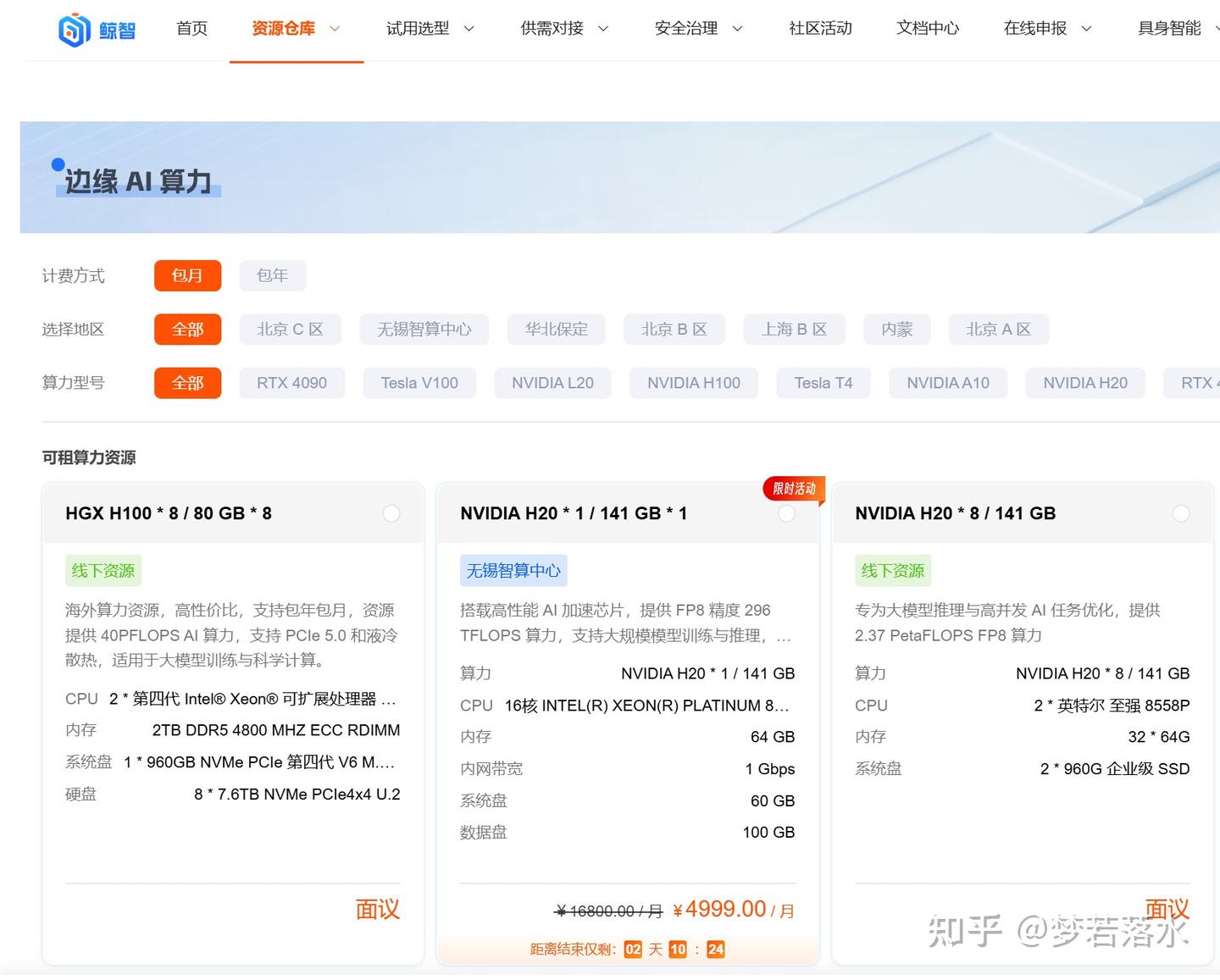1220x980 pixels.
Task: Click the 线下资源 tag on HGX H100 card
Action: tap(103, 571)
